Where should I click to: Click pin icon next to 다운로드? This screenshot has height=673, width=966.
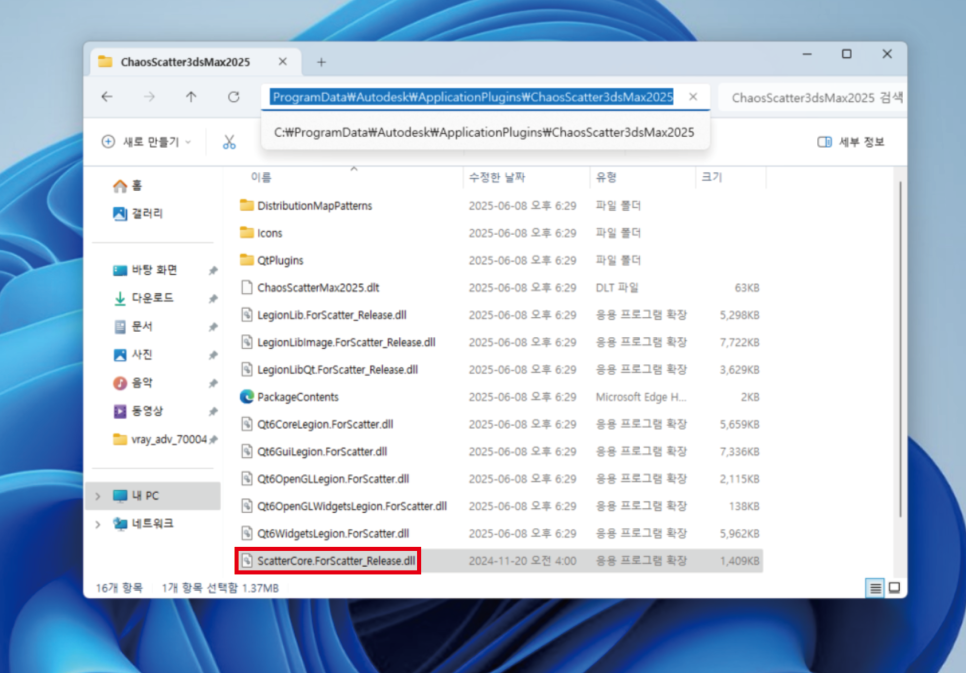pos(213,299)
